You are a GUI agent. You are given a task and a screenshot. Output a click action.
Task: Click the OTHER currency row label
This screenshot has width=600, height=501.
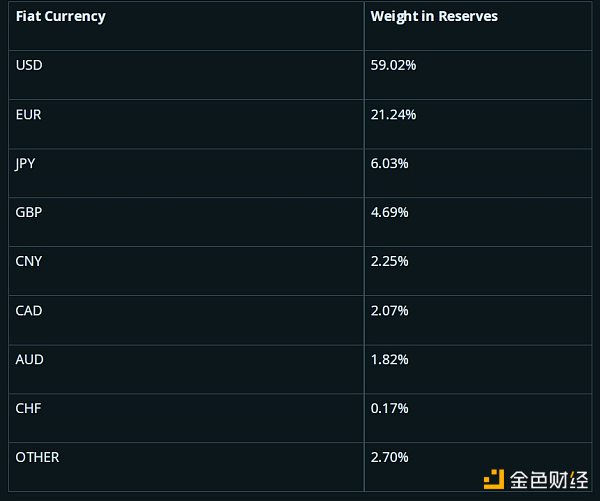coord(38,457)
